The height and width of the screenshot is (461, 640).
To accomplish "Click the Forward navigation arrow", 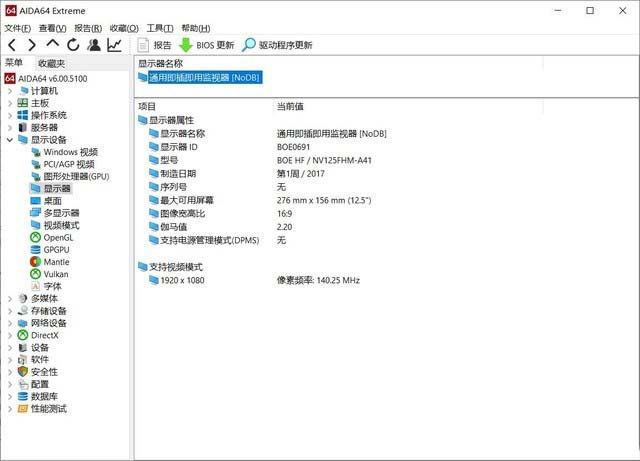I will click(32, 45).
